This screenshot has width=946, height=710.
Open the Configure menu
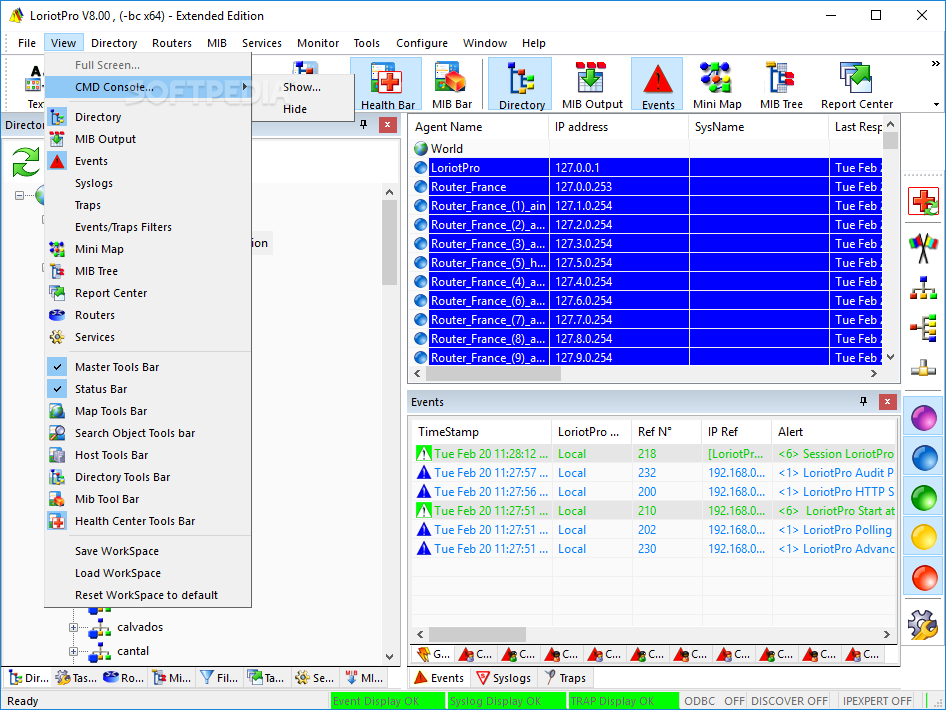[422, 43]
